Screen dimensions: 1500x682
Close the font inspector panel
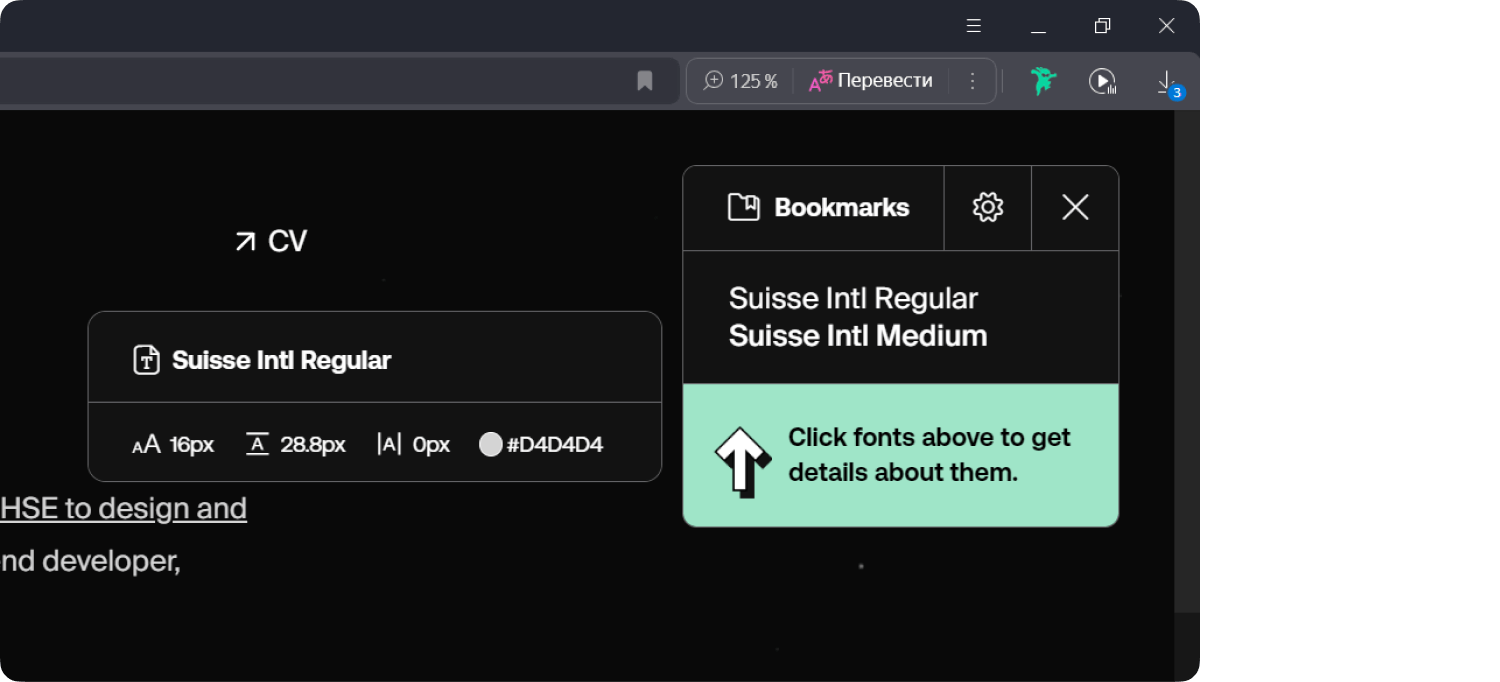[x=1075, y=207]
